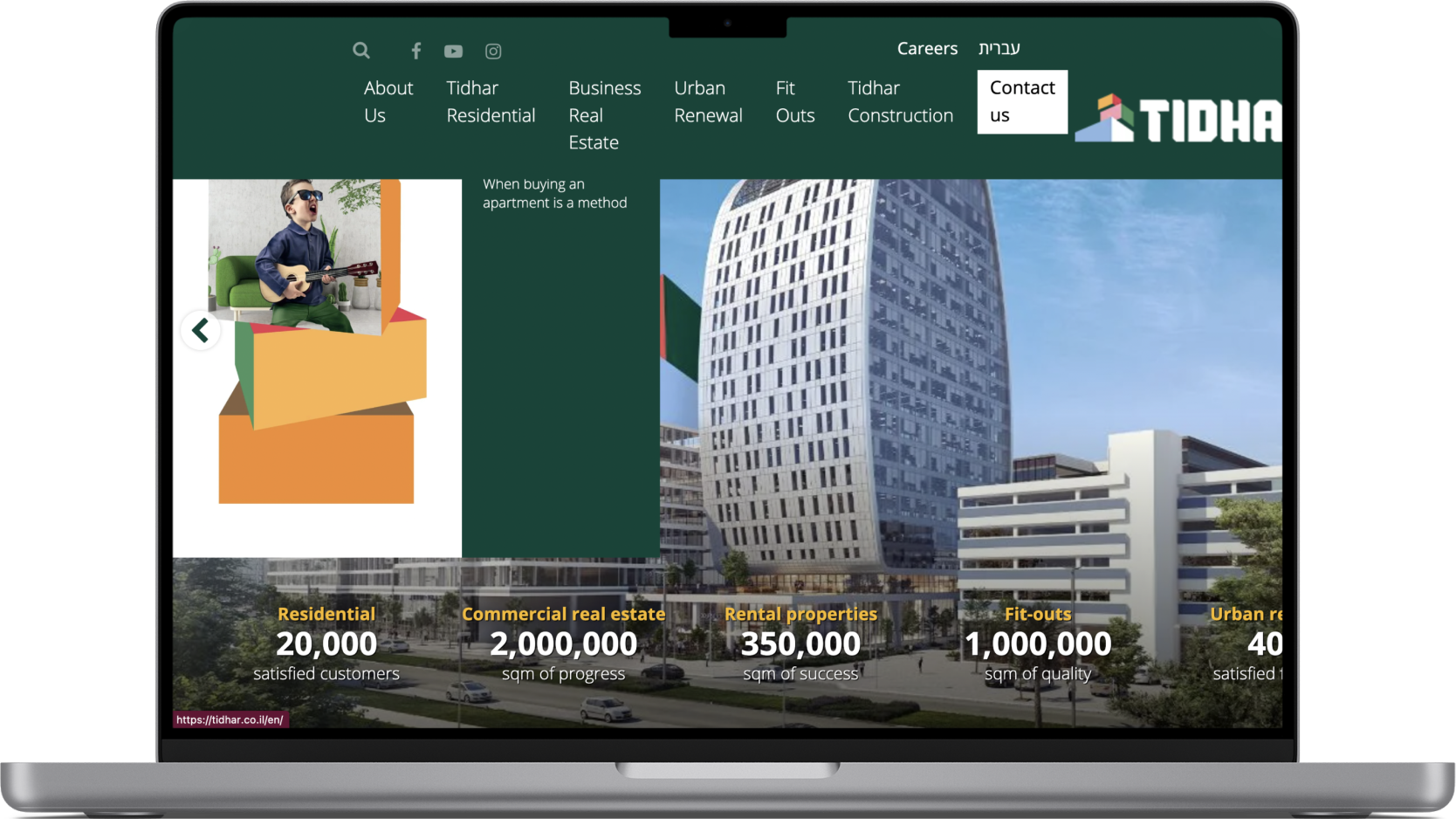Screen dimensions: 1456x819
Task: Click the Fit-outs statistic heading
Action: pyautogui.click(x=1038, y=614)
